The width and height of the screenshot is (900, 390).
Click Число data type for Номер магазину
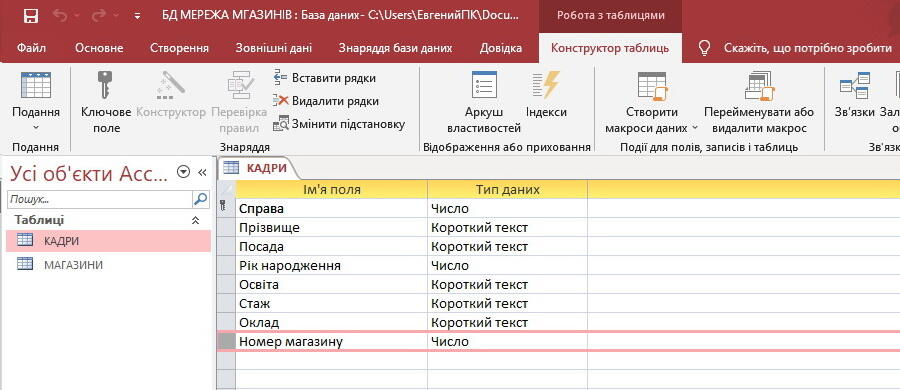pyautogui.click(x=507, y=342)
